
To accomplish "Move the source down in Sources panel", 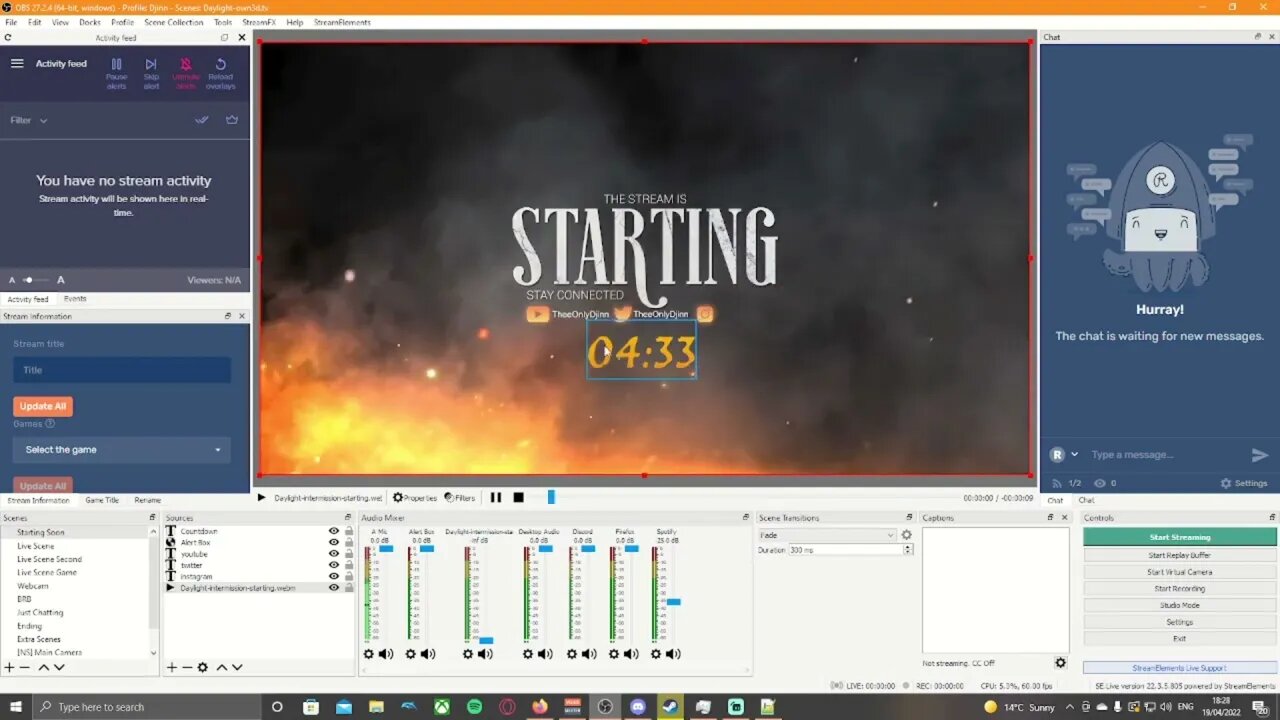I will pos(238,667).
